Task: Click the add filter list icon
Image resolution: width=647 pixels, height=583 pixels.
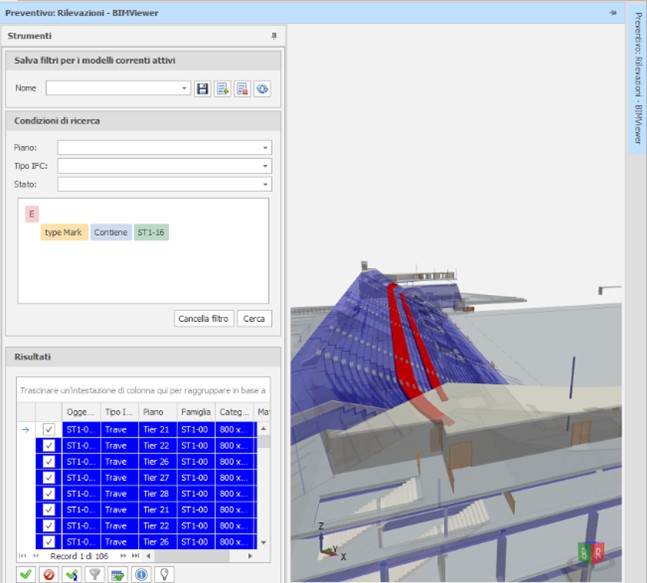Action: (x=222, y=89)
